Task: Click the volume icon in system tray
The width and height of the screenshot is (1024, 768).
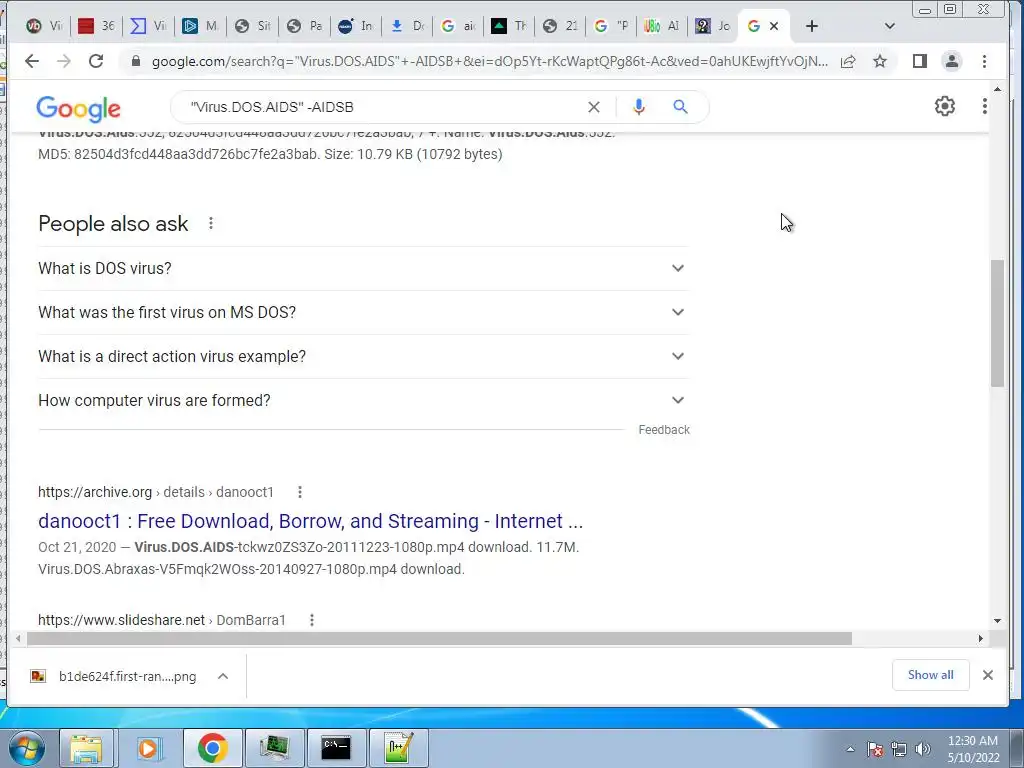Action: pos(922,749)
